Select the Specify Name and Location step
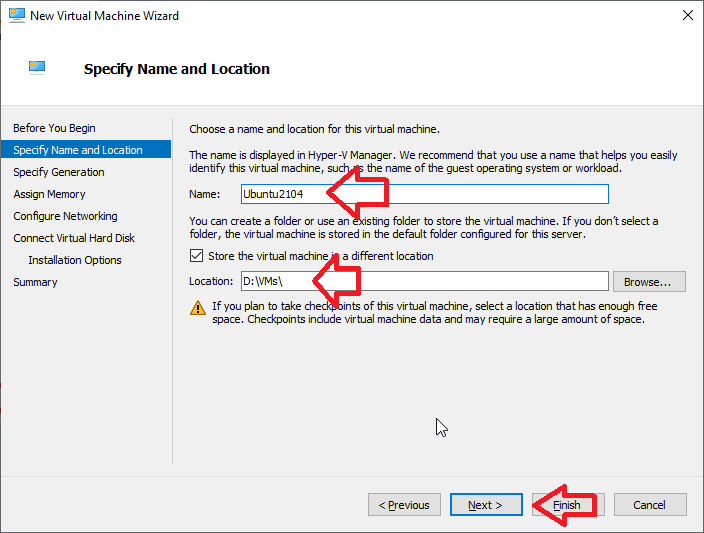Screen dimensions: 704x533 (x=78, y=150)
